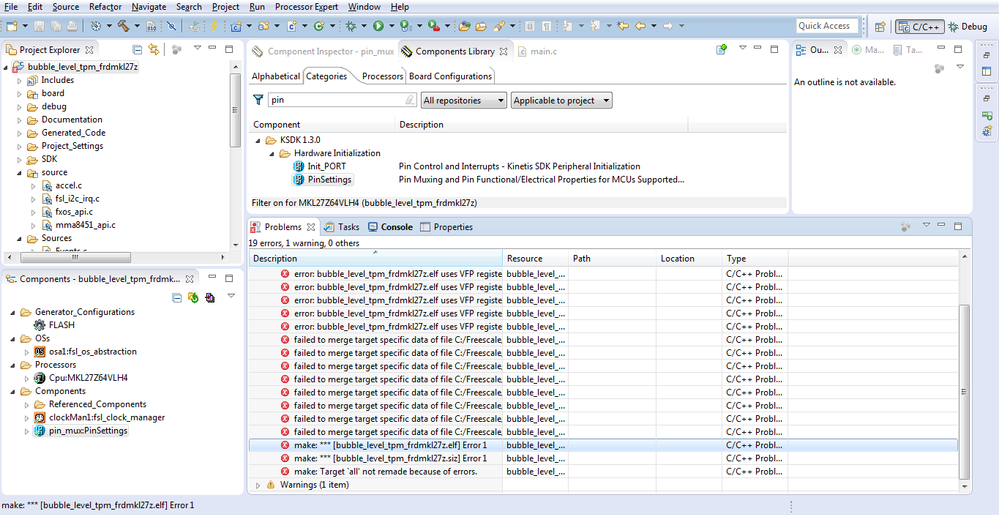Expand the Warnings (1 item) group
Screen dimensions: 999x515
point(258,485)
